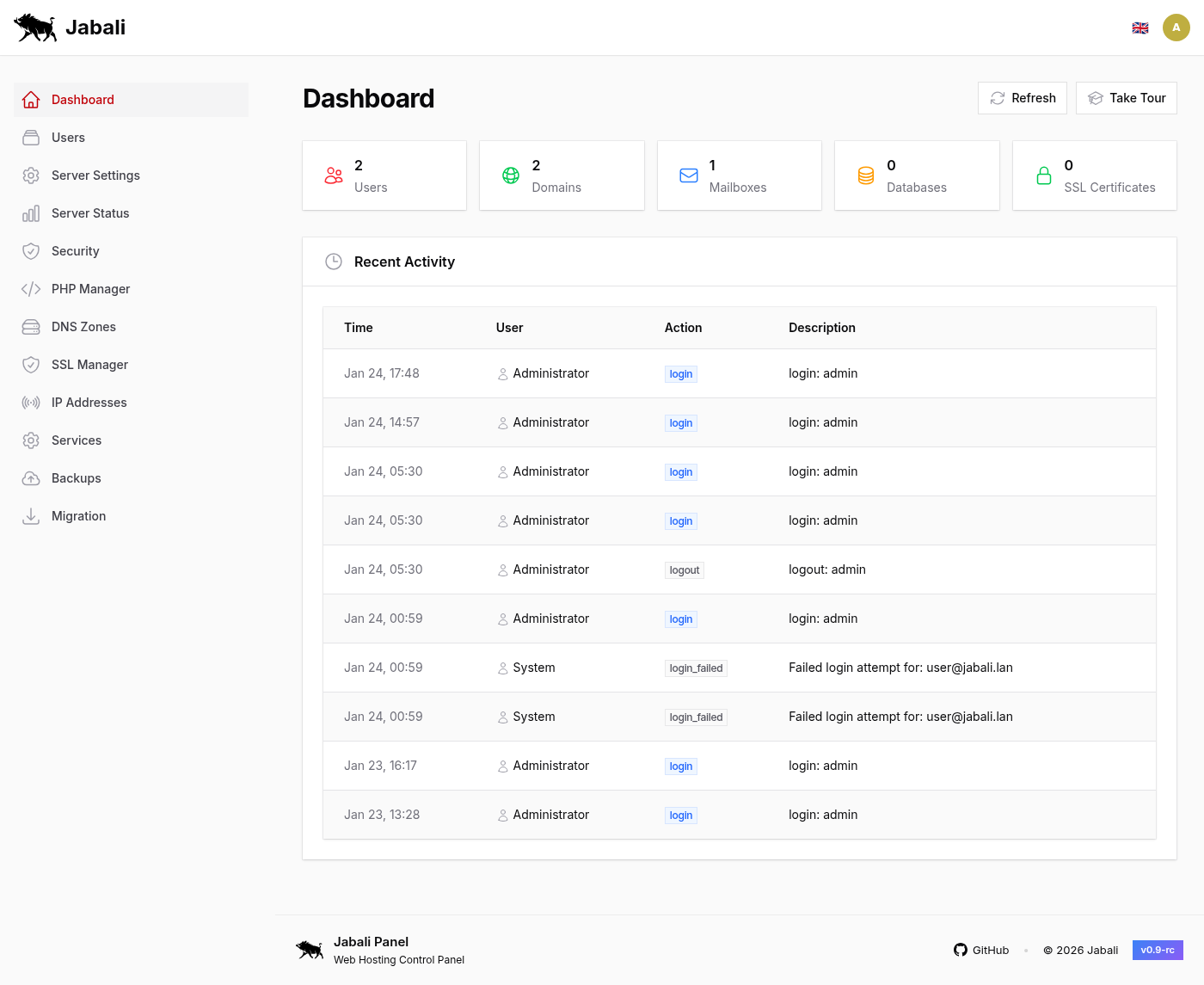Image resolution: width=1204 pixels, height=985 pixels.
Task: Click the Refresh button
Action: (x=1023, y=98)
